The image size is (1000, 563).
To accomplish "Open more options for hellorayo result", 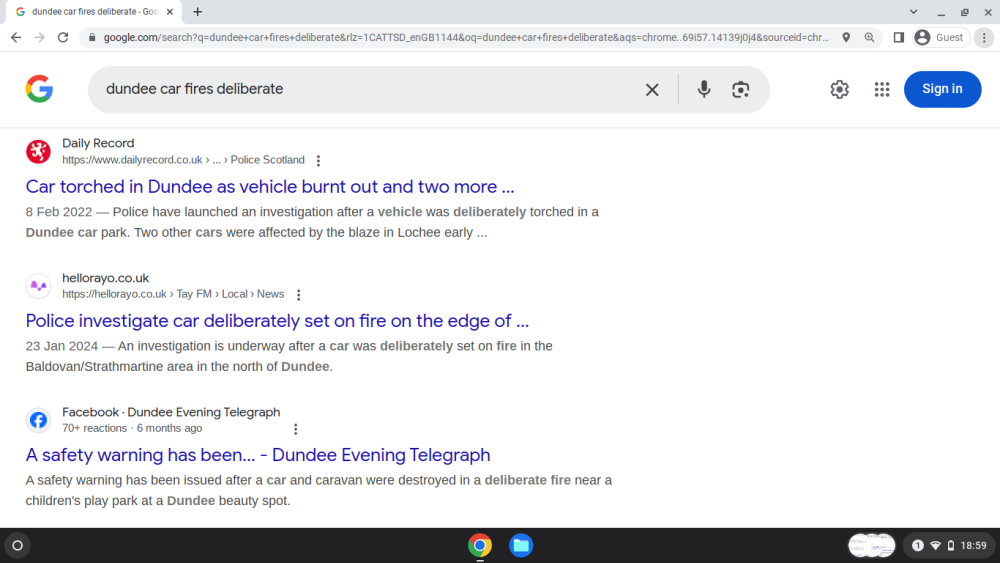I will (x=298, y=295).
